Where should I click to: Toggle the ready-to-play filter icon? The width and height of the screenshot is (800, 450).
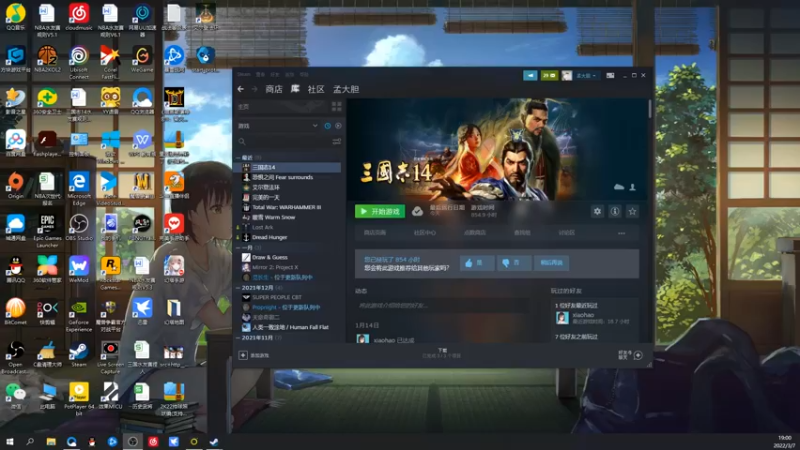click(x=338, y=126)
